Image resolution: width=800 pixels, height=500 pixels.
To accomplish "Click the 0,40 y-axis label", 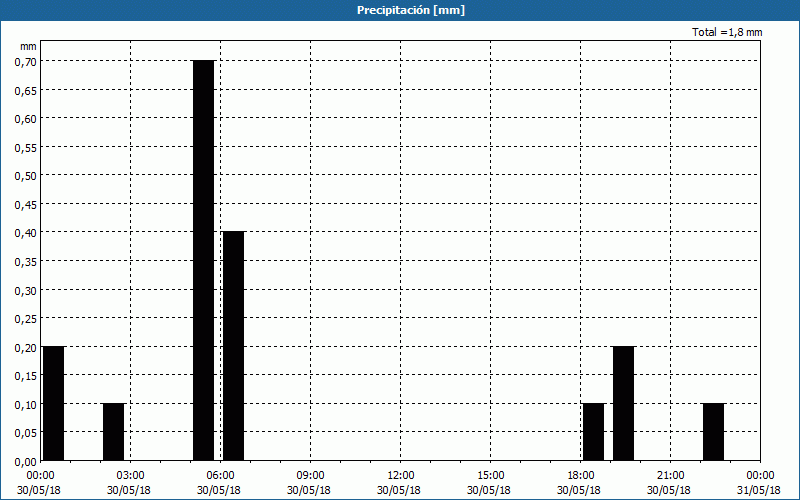I will (x=26, y=234).
